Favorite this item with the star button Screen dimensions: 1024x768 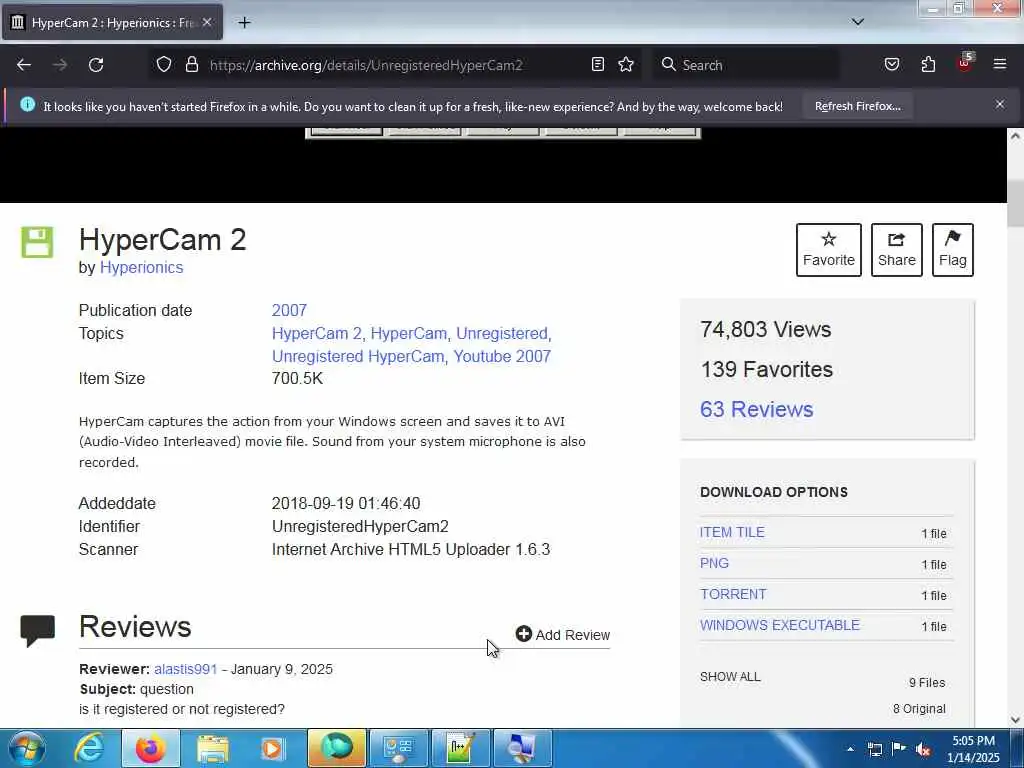pos(829,250)
